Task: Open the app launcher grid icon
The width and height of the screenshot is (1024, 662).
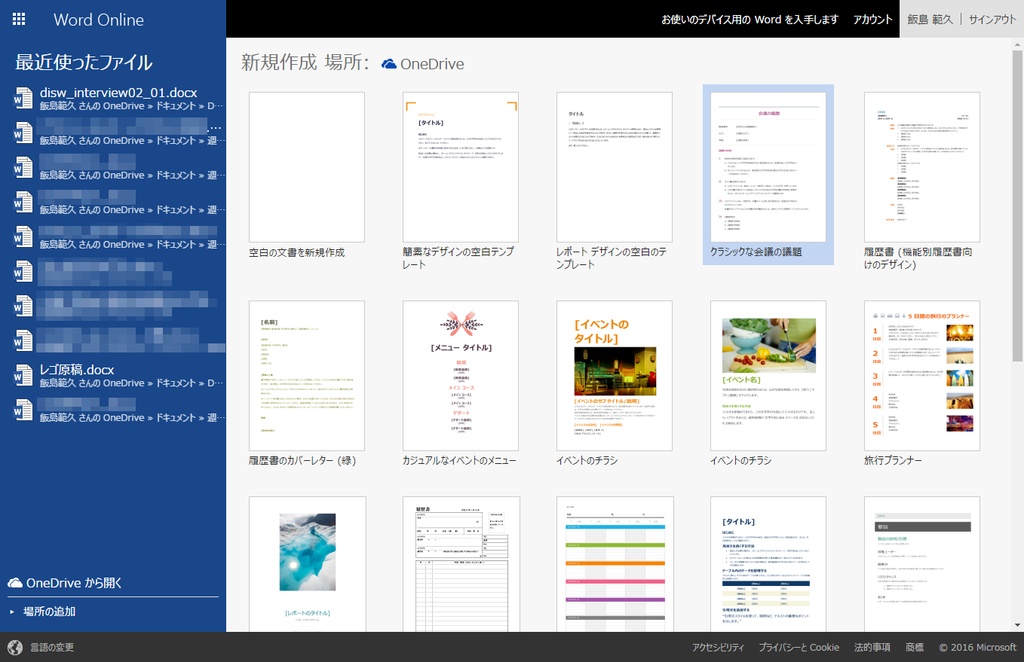Action: (19, 20)
